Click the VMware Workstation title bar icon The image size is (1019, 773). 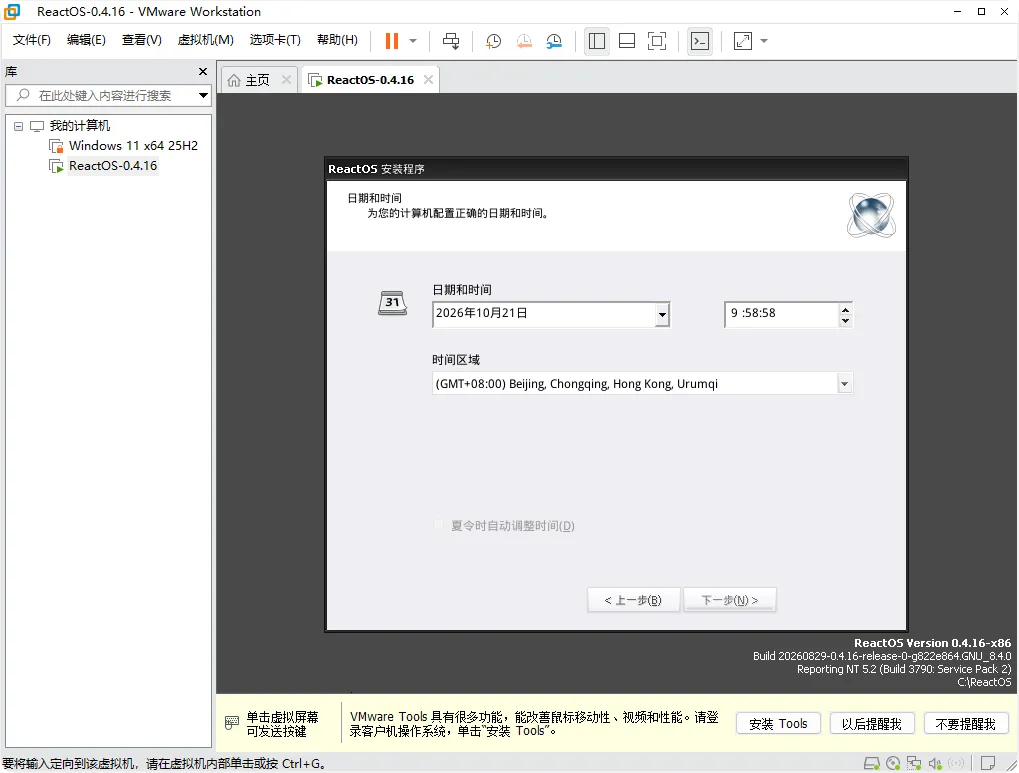pyautogui.click(x=12, y=12)
